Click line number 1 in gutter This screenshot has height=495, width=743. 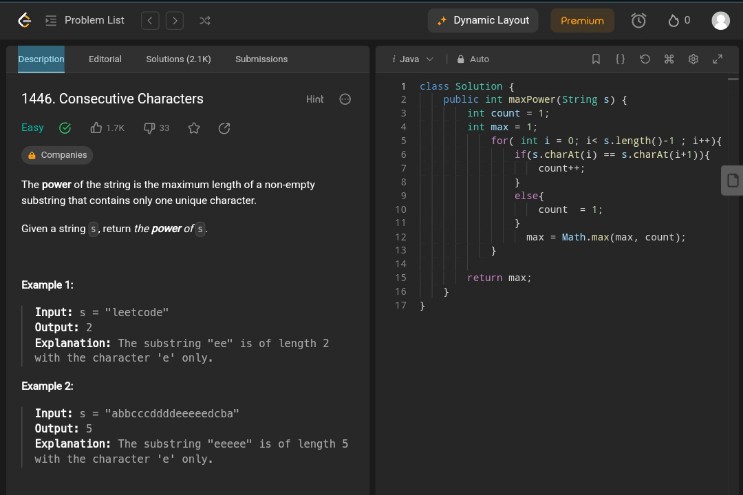pyautogui.click(x=403, y=86)
